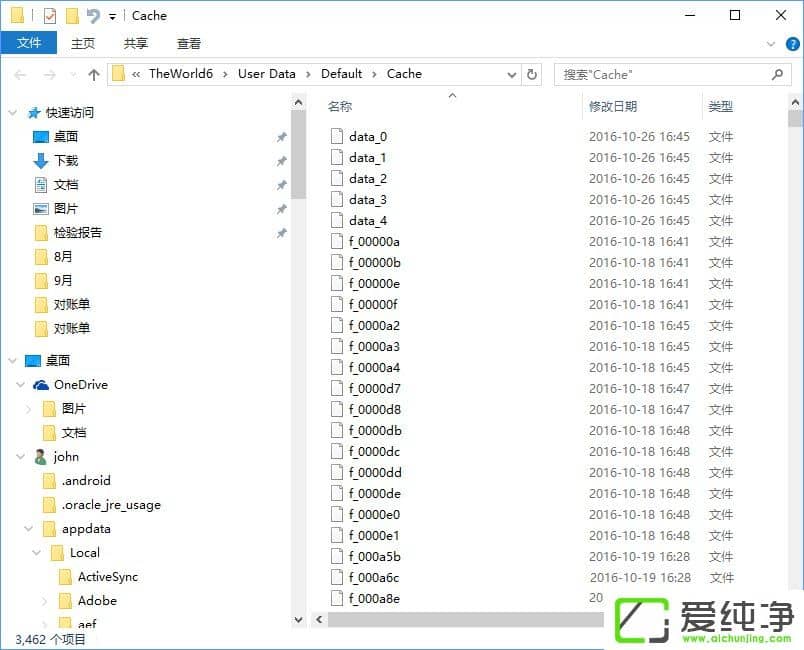
Task: Navigate up to Default folder via up arrow
Action: [93, 74]
